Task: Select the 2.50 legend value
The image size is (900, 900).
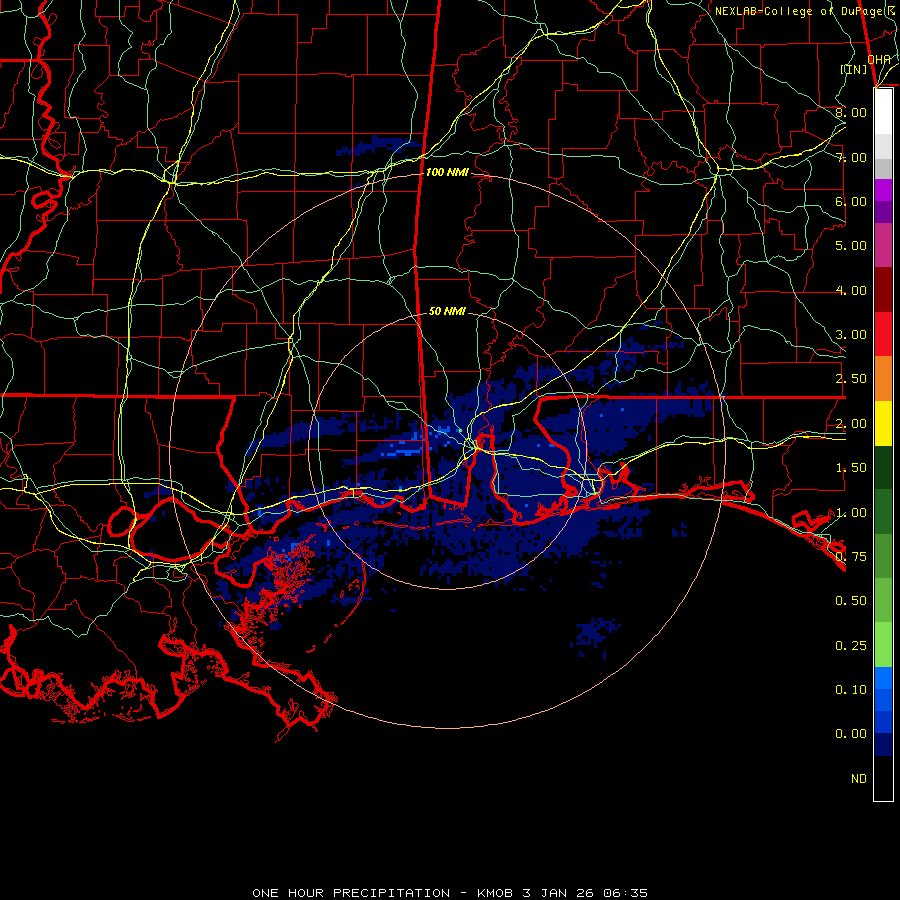Action: (851, 379)
